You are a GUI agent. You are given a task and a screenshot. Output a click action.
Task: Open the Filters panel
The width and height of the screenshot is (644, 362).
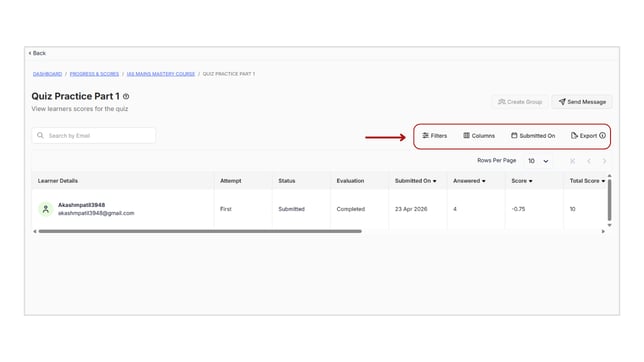pyautogui.click(x=435, y=136)
